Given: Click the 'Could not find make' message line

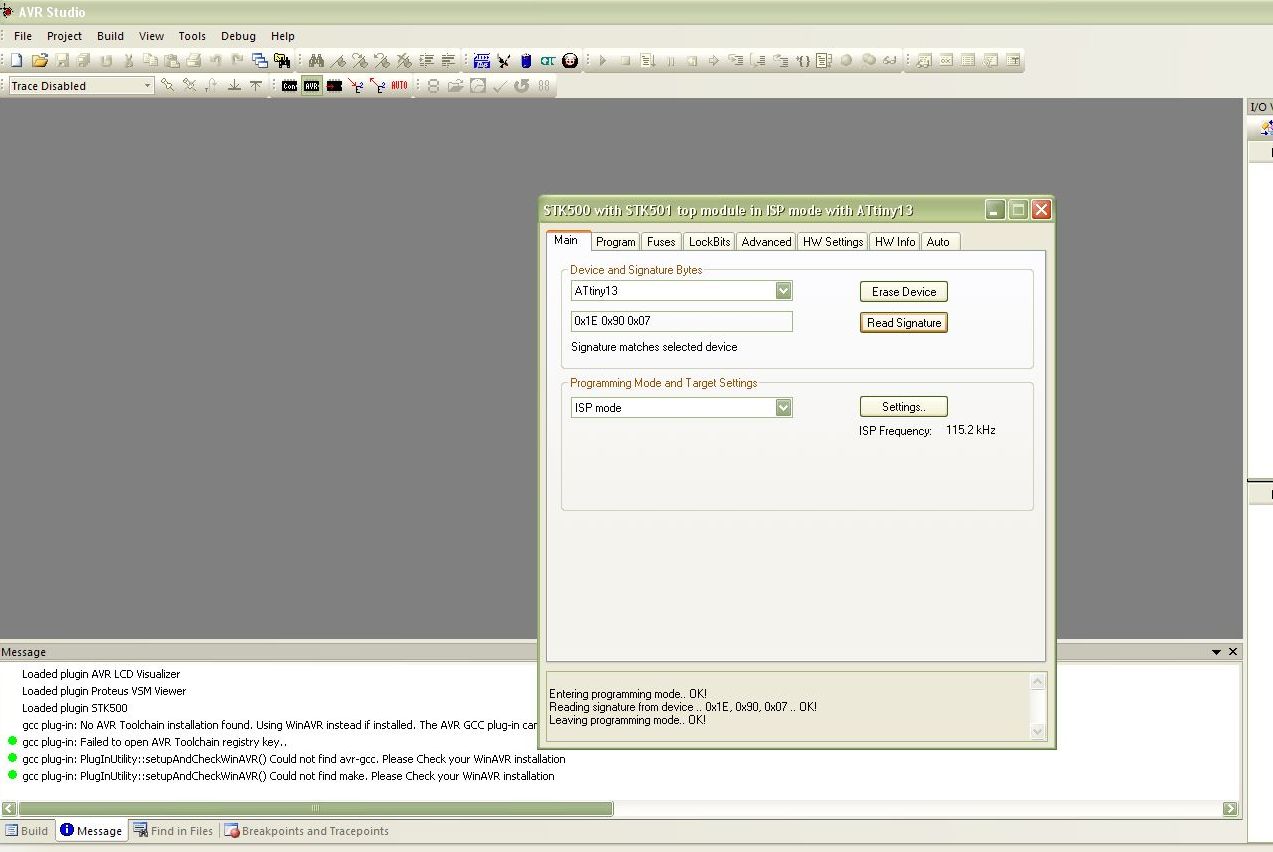Looking at the screenshot, I should (288, 776).
